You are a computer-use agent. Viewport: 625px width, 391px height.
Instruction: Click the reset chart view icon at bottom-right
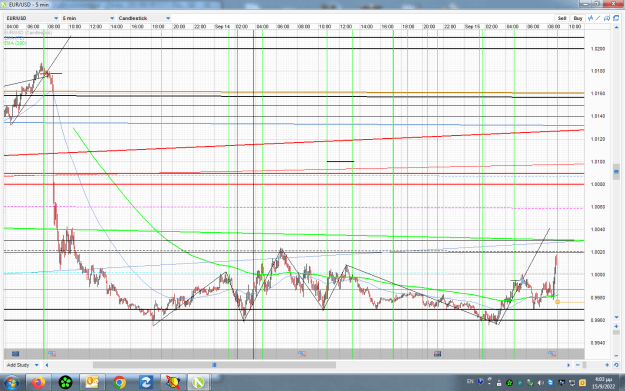[x=616, y=365]
